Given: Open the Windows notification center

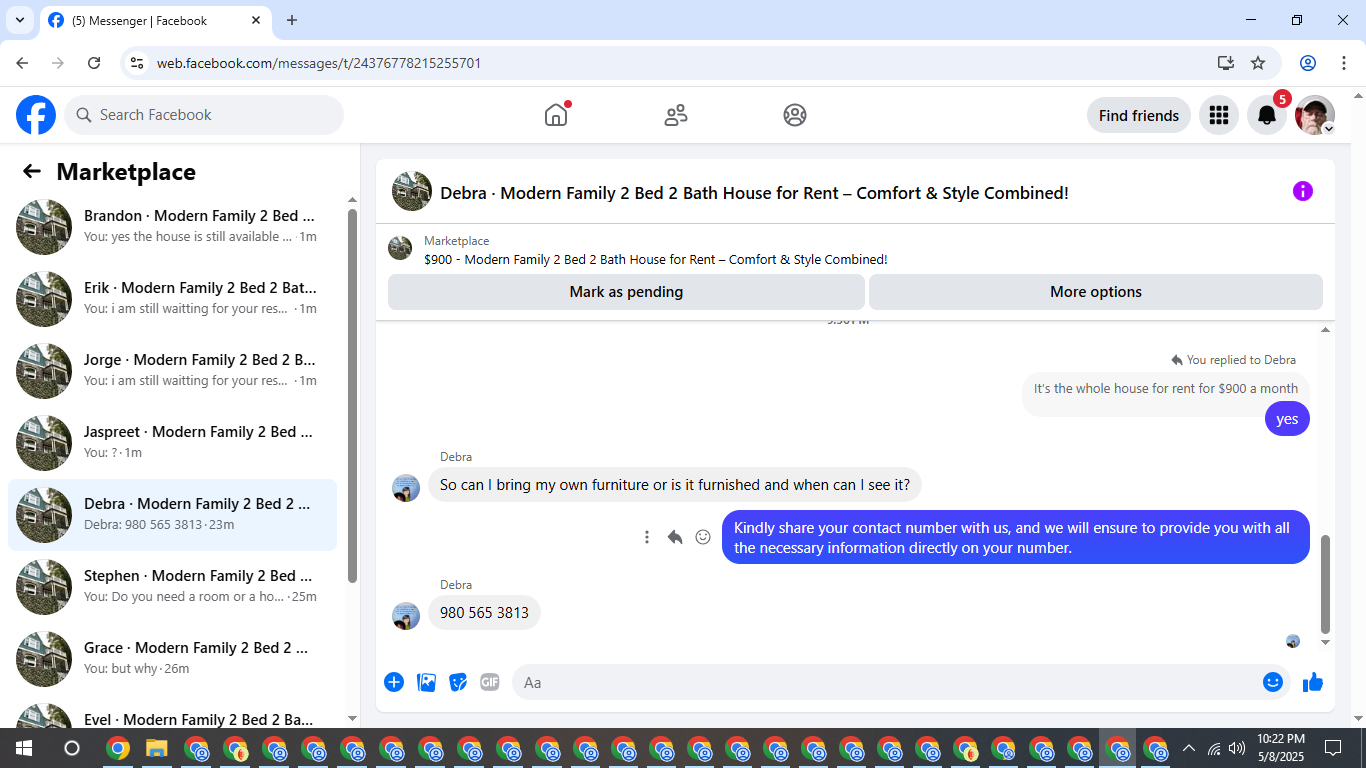Looking at the screenshot, I should [1333, 748].
